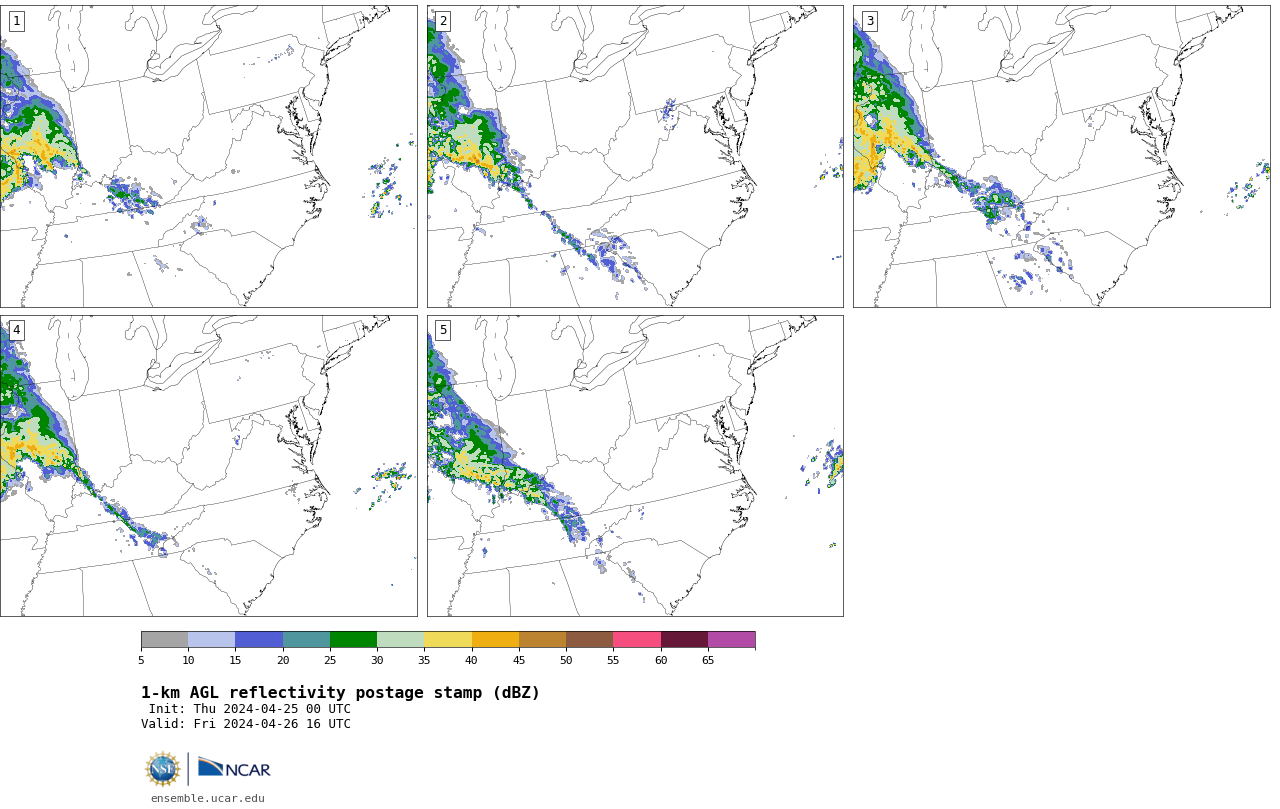Click the maroon 60-65 dBZ swatch
This screenshot has height=809, width=1280.
click(x=684, y=640)
